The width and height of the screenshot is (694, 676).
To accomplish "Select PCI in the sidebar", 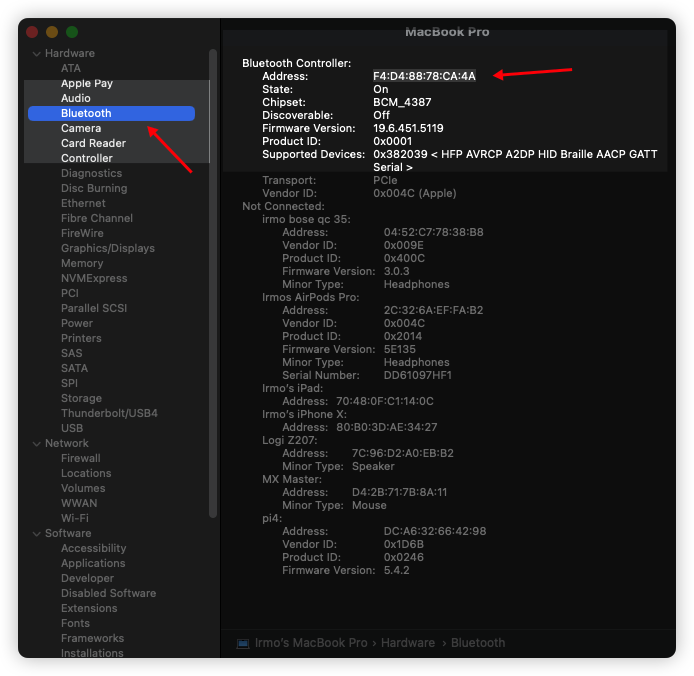I will click(x=70, y=294).
